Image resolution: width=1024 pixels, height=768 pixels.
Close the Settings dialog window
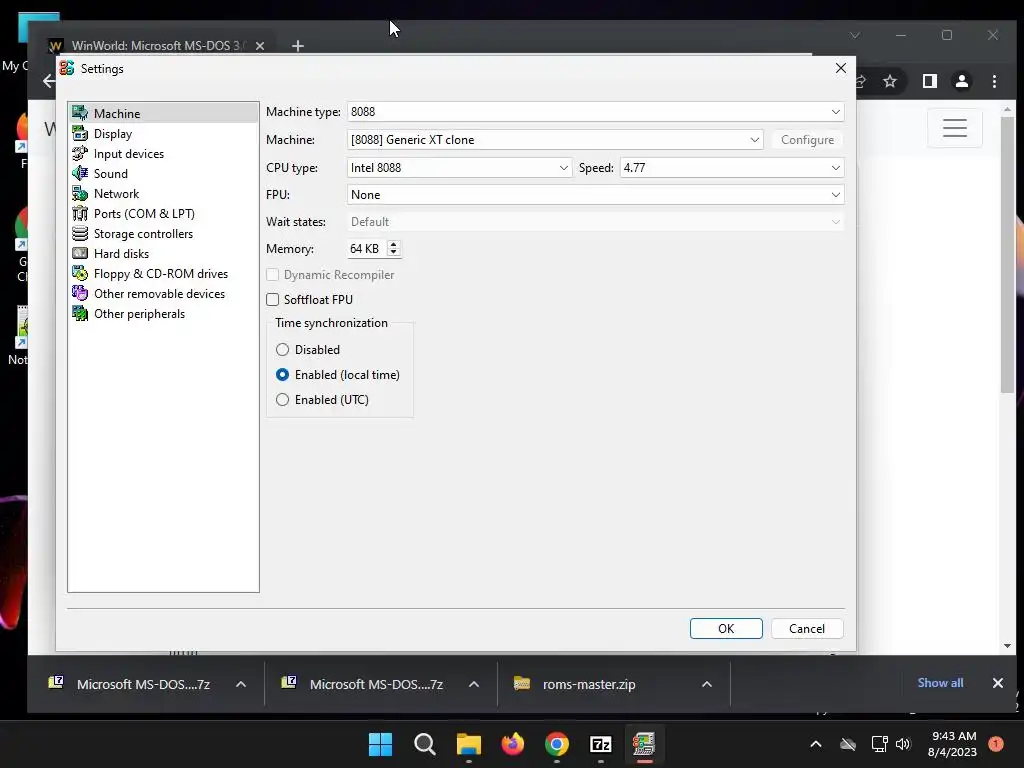(x=840, y=69)
